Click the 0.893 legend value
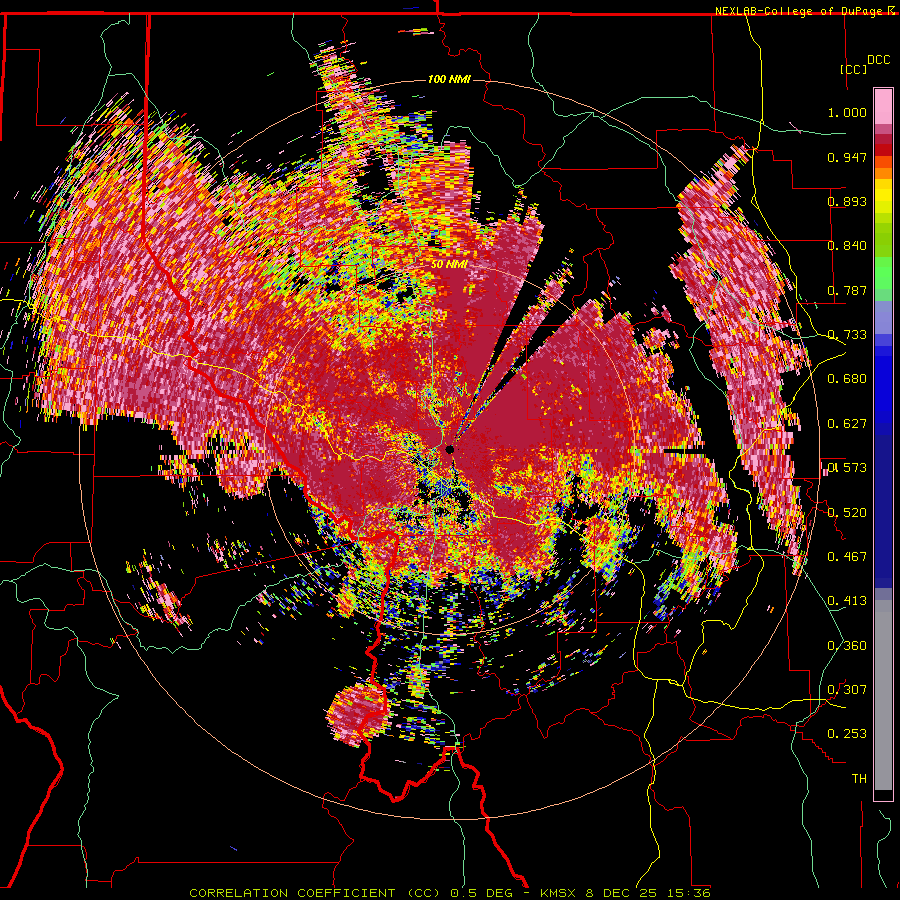The width and height of the screenshot is (900, 900). [x=847, y=201]
